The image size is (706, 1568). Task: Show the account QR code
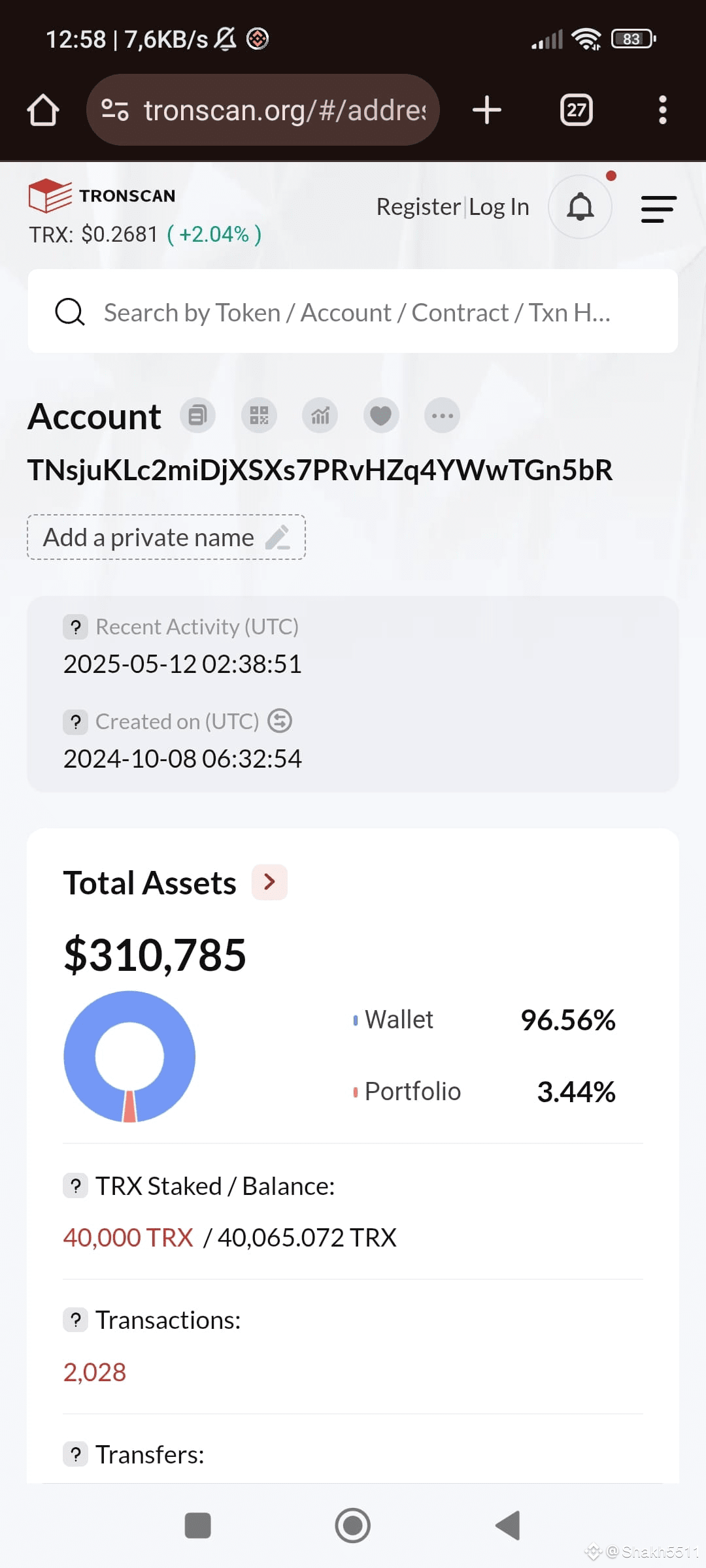(x=259, y=416)
